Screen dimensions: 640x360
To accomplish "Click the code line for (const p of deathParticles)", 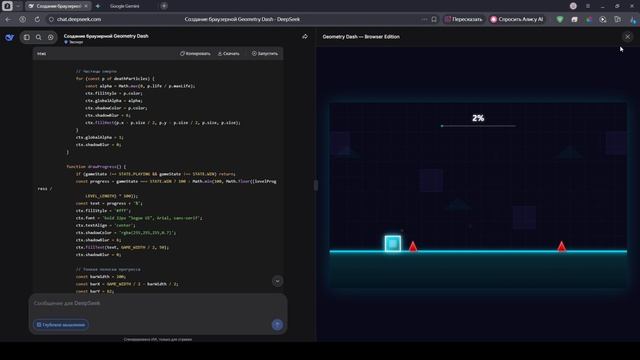I will pyautogui.click(x=115, y=78).
